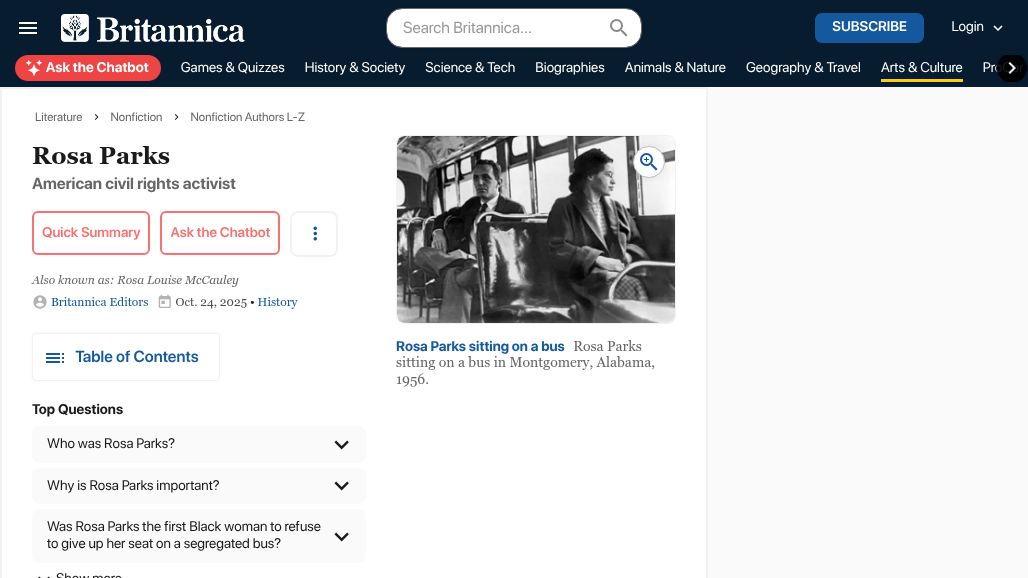Viewport: 1028px width, 578px height.
Task: Open the three-dot more options button
Action: 314,233
